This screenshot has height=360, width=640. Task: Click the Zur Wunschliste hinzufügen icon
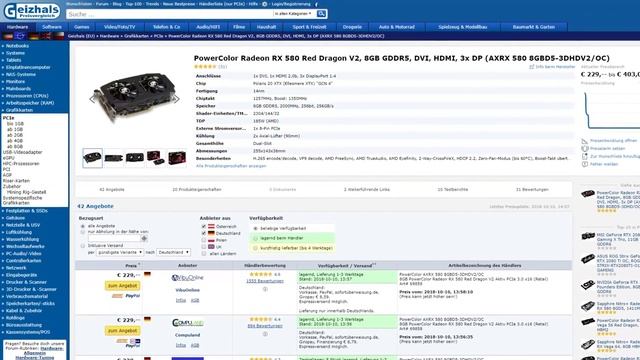(584, 156)
